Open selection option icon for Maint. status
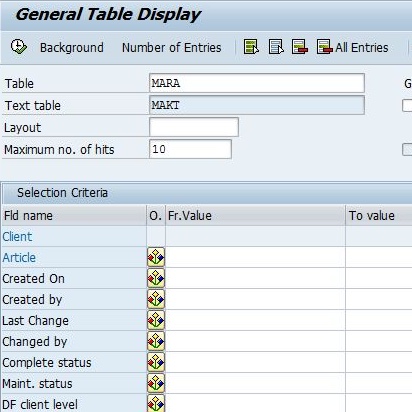The image size is (412, 412). tap(156, 383)
